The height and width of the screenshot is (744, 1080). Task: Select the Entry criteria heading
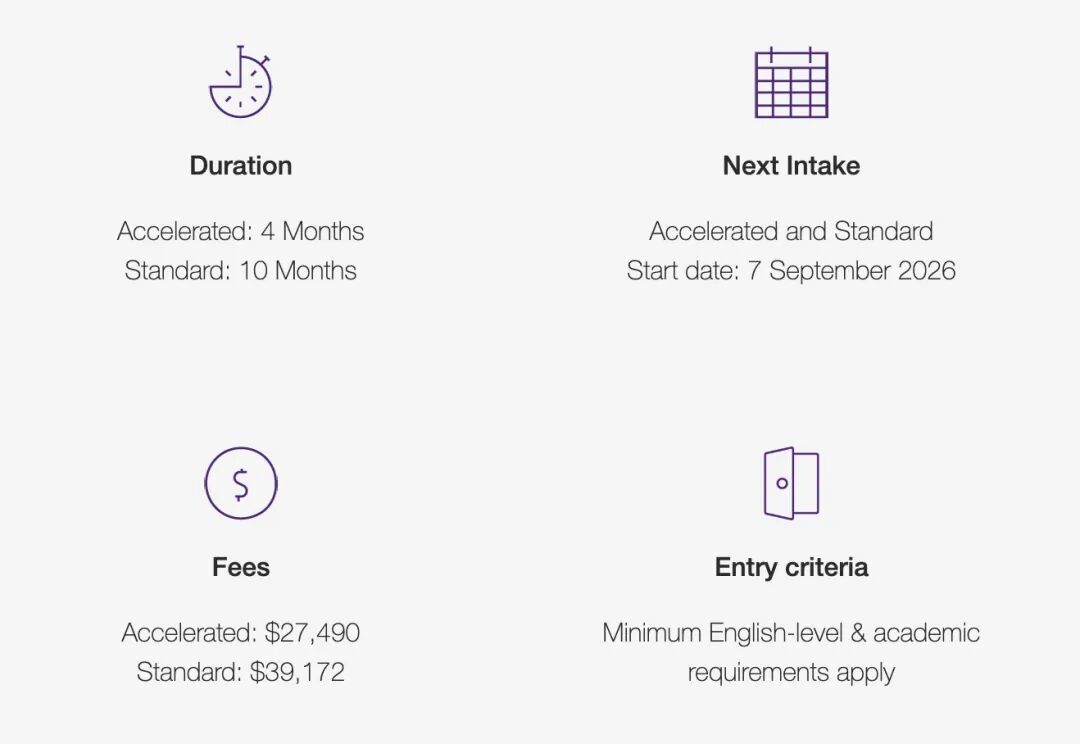click(x=791, y=567)
